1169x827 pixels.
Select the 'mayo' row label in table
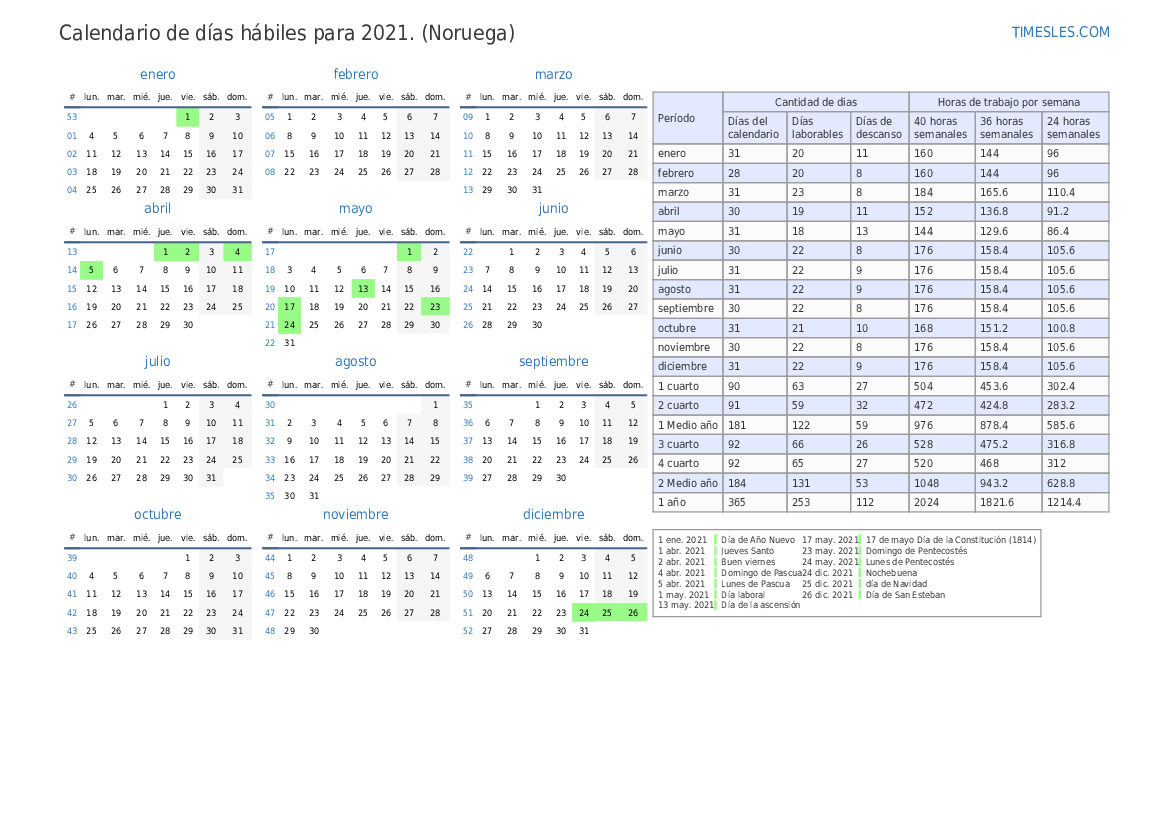tap(671, 231)
